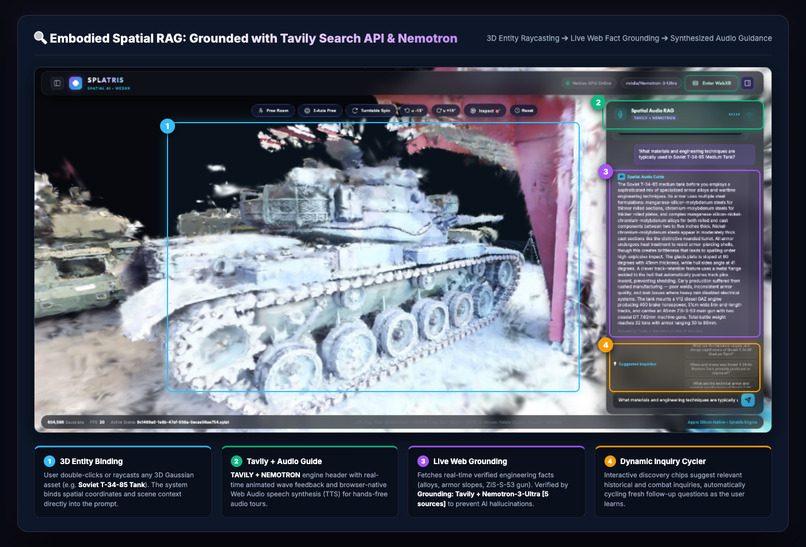Open the nvidia/Nemotron-3-Ultra model selector
806x547 pixels.
coord(651,83)
